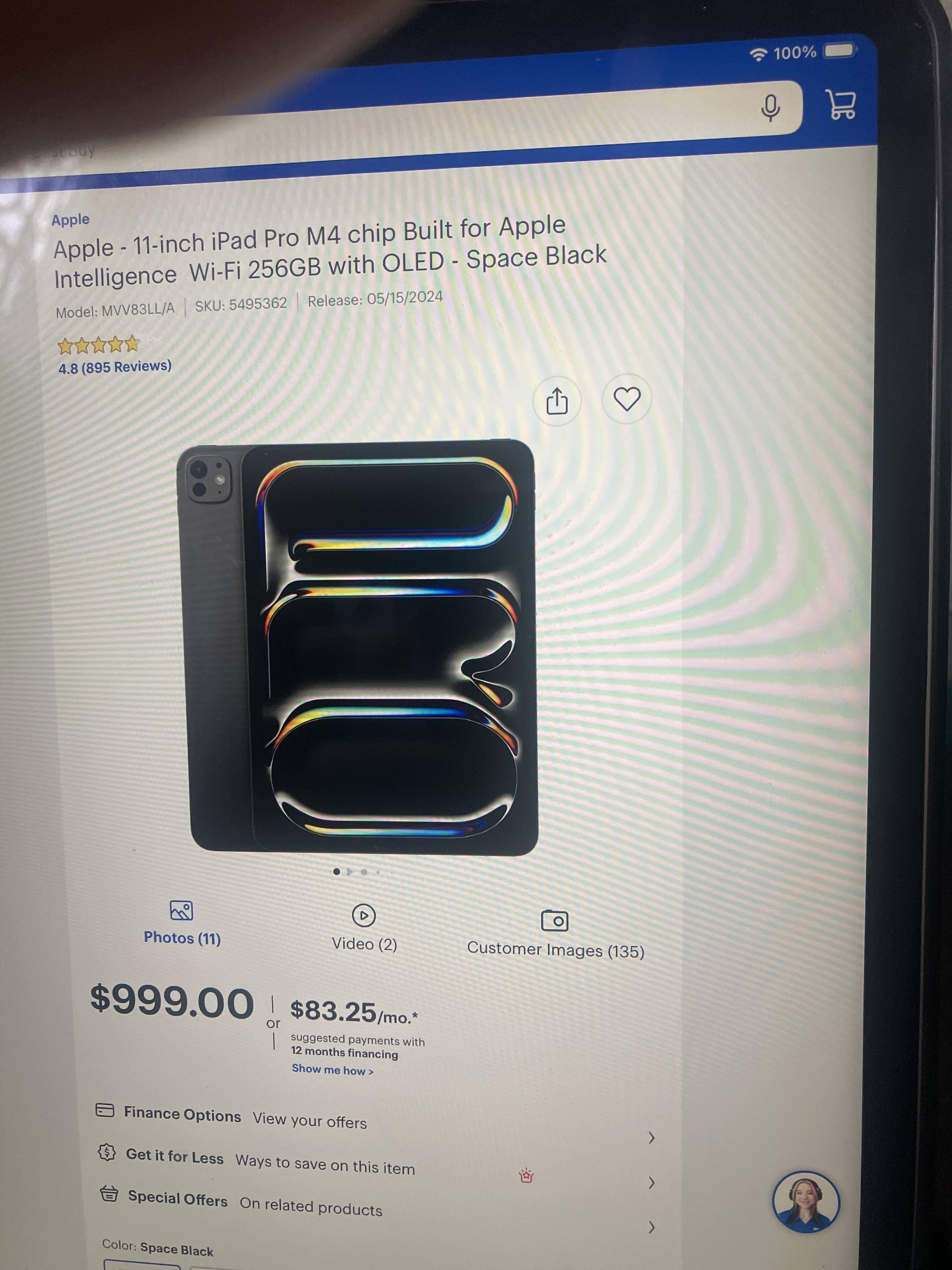
Task: Open the Customer Images (135) tab
Action: click(555, 950)
